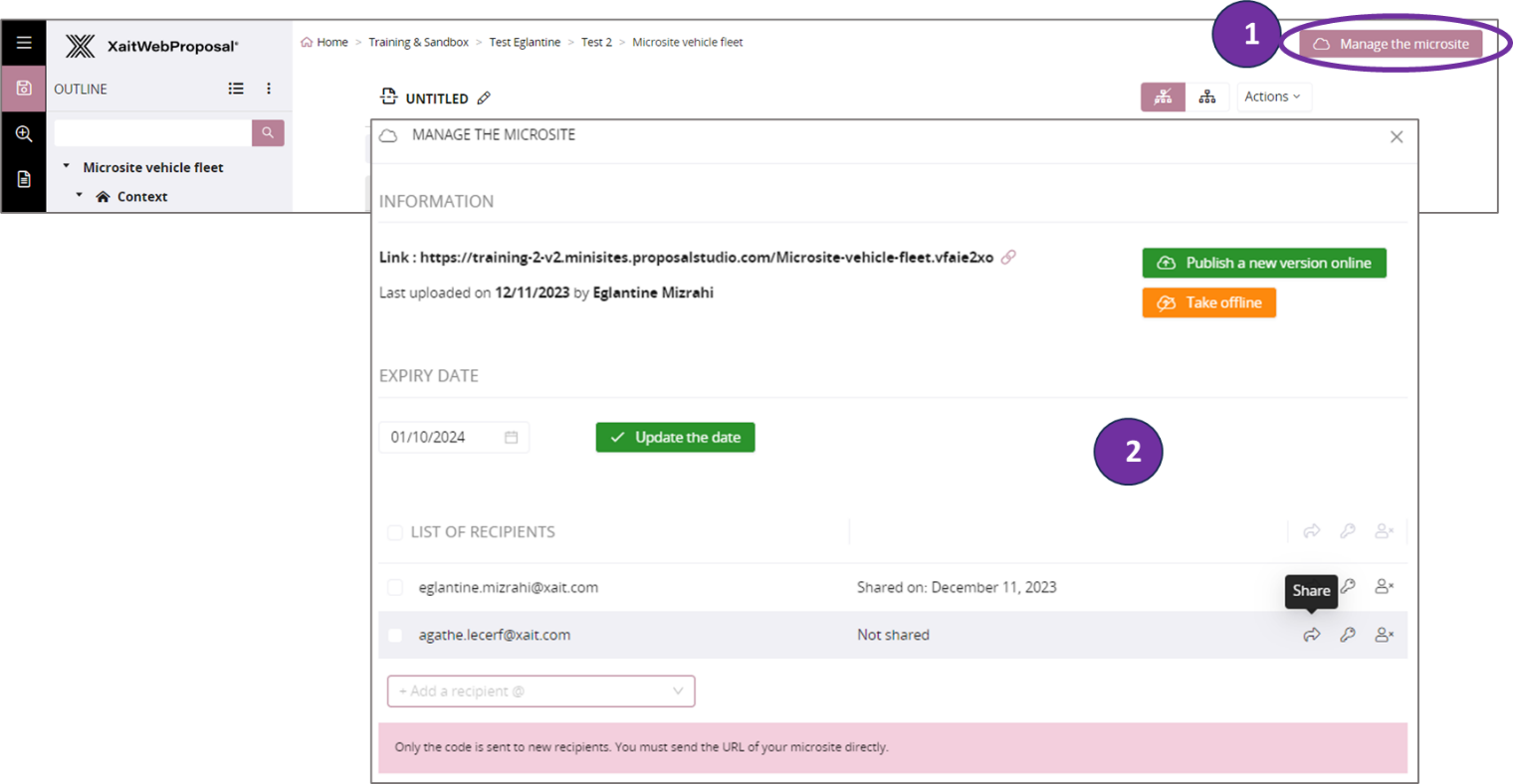Go to Training & Sandbox breadcrumb
Screen dimensions: 1513x784
(418, 42)
